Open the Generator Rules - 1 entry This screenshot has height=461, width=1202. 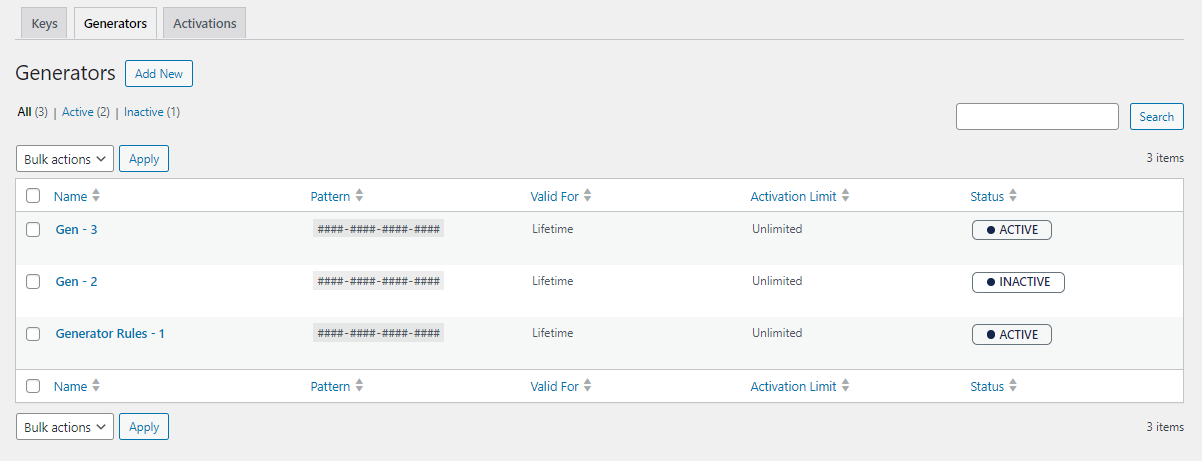(110, 334)
